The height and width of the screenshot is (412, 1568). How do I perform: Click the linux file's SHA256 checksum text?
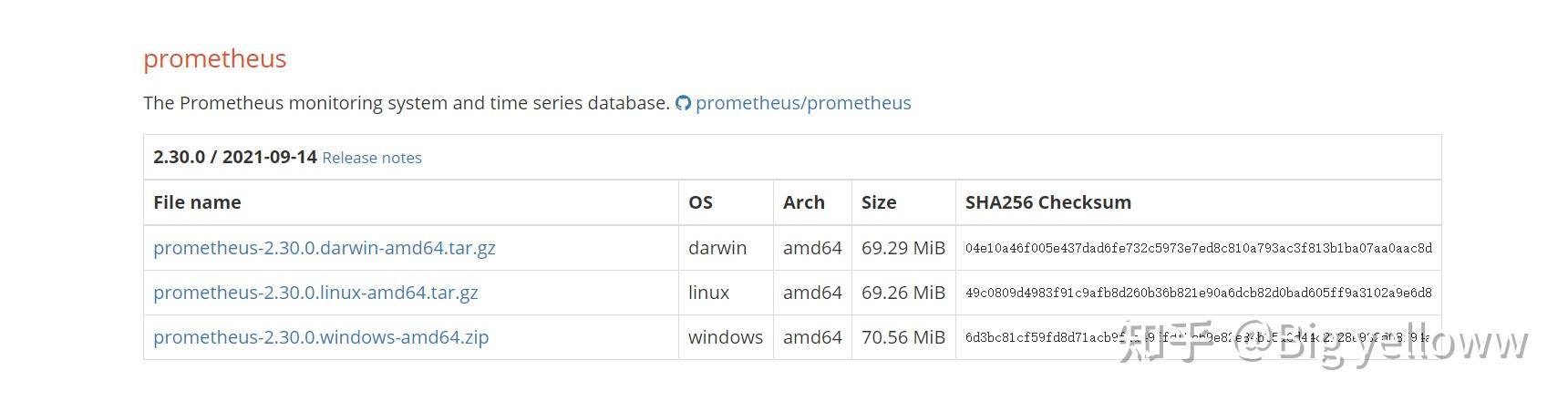[1198, 293]
